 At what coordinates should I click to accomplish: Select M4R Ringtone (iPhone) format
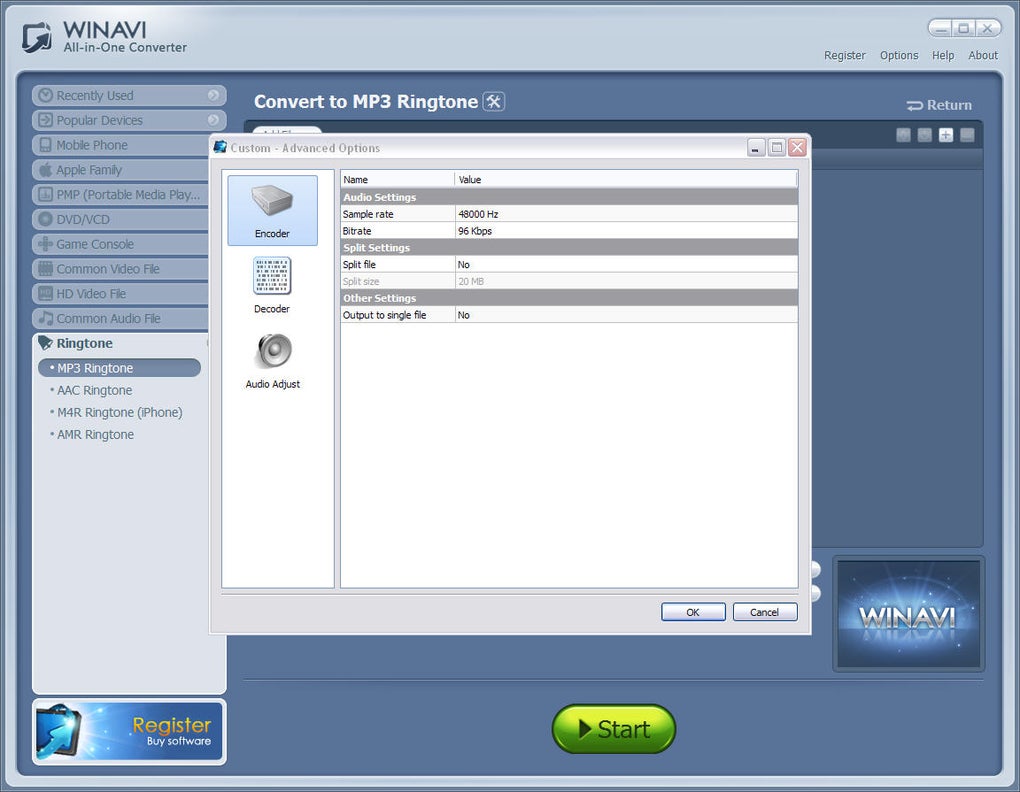119,412
